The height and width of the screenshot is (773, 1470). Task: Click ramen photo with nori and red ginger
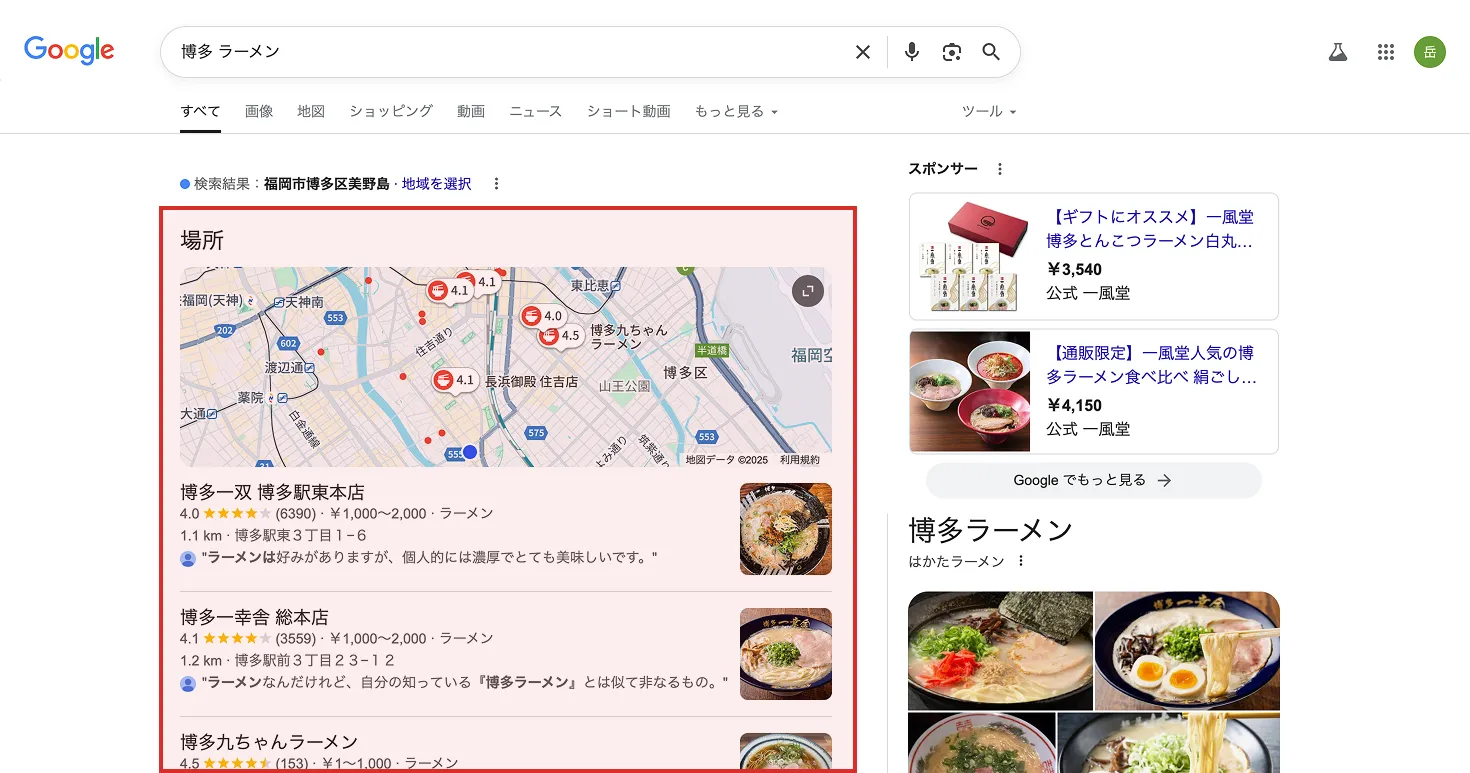pyautogui.click(x=1000, y=651)
